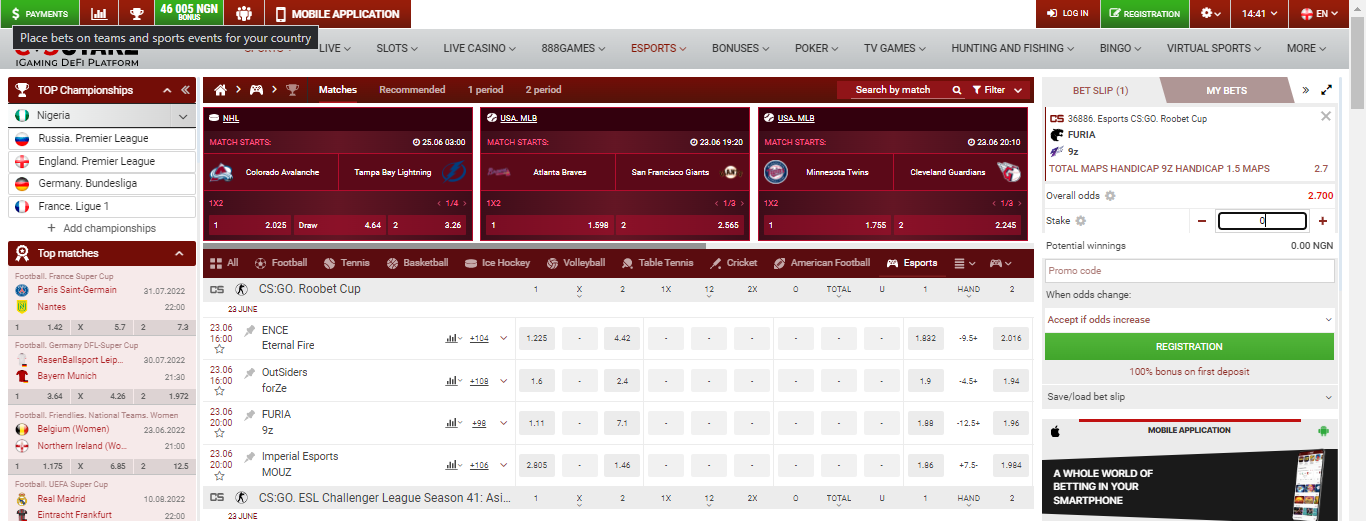Open LIVE CASINO navigation menu
The width and height of the screenshot is (1366, 521).
480,48
